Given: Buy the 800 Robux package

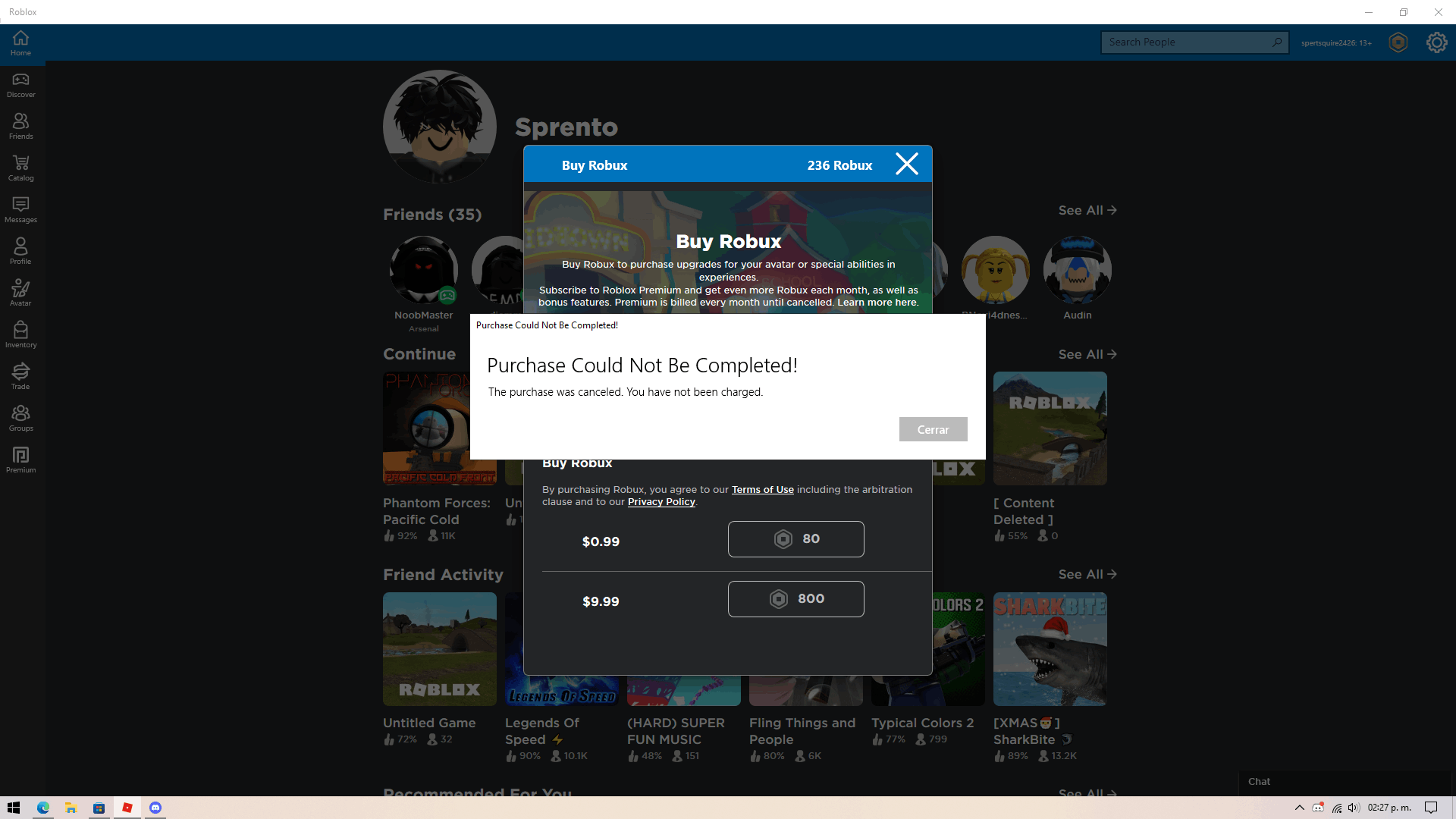Looking at the screenshot, I should [795, 599].
